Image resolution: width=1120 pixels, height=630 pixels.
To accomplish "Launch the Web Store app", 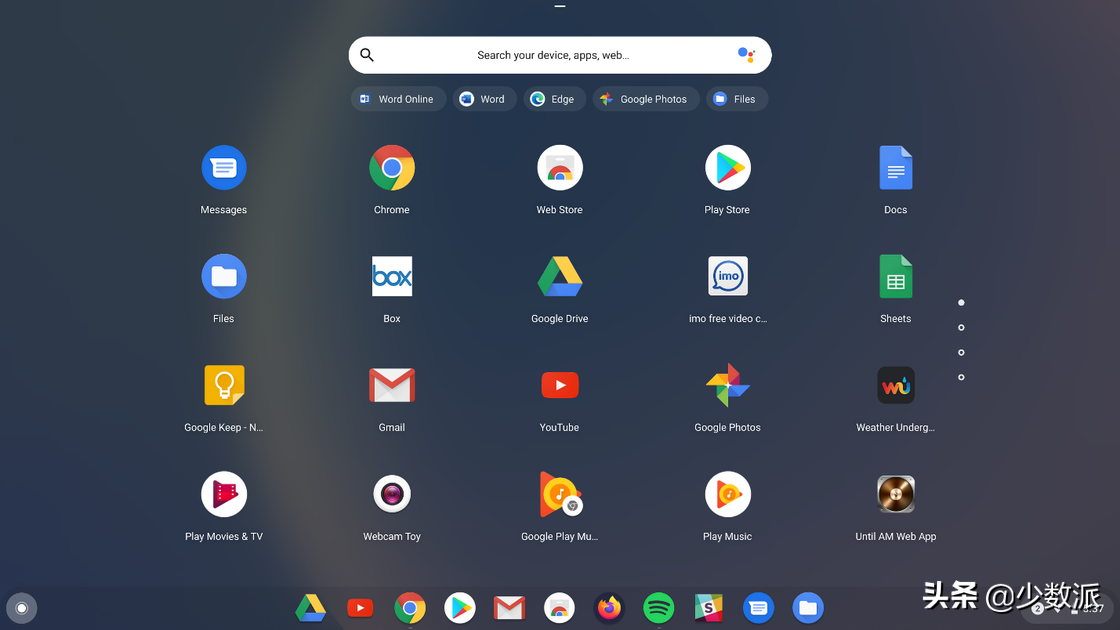I will (x=559, y=167).
